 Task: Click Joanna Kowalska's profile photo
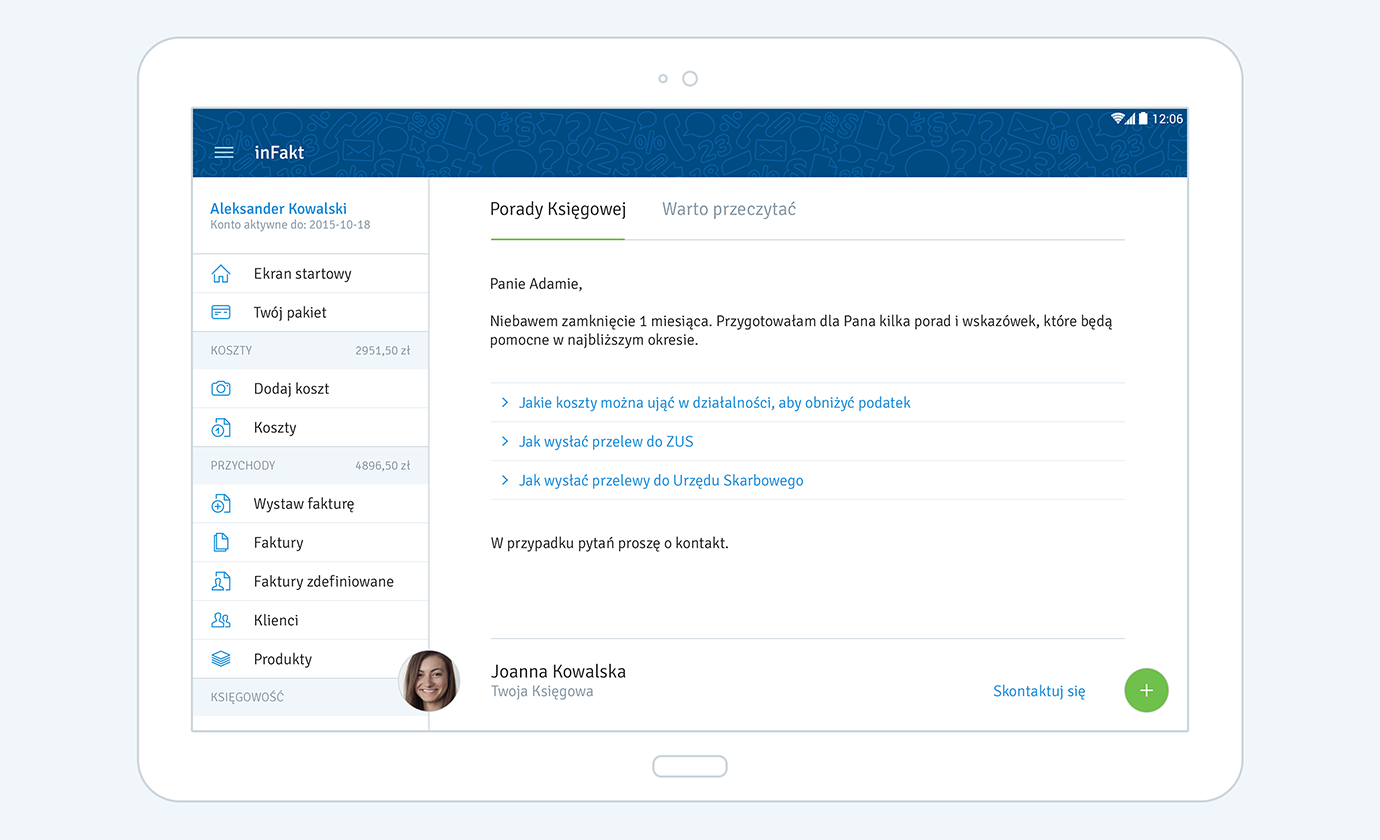(429, 681)
